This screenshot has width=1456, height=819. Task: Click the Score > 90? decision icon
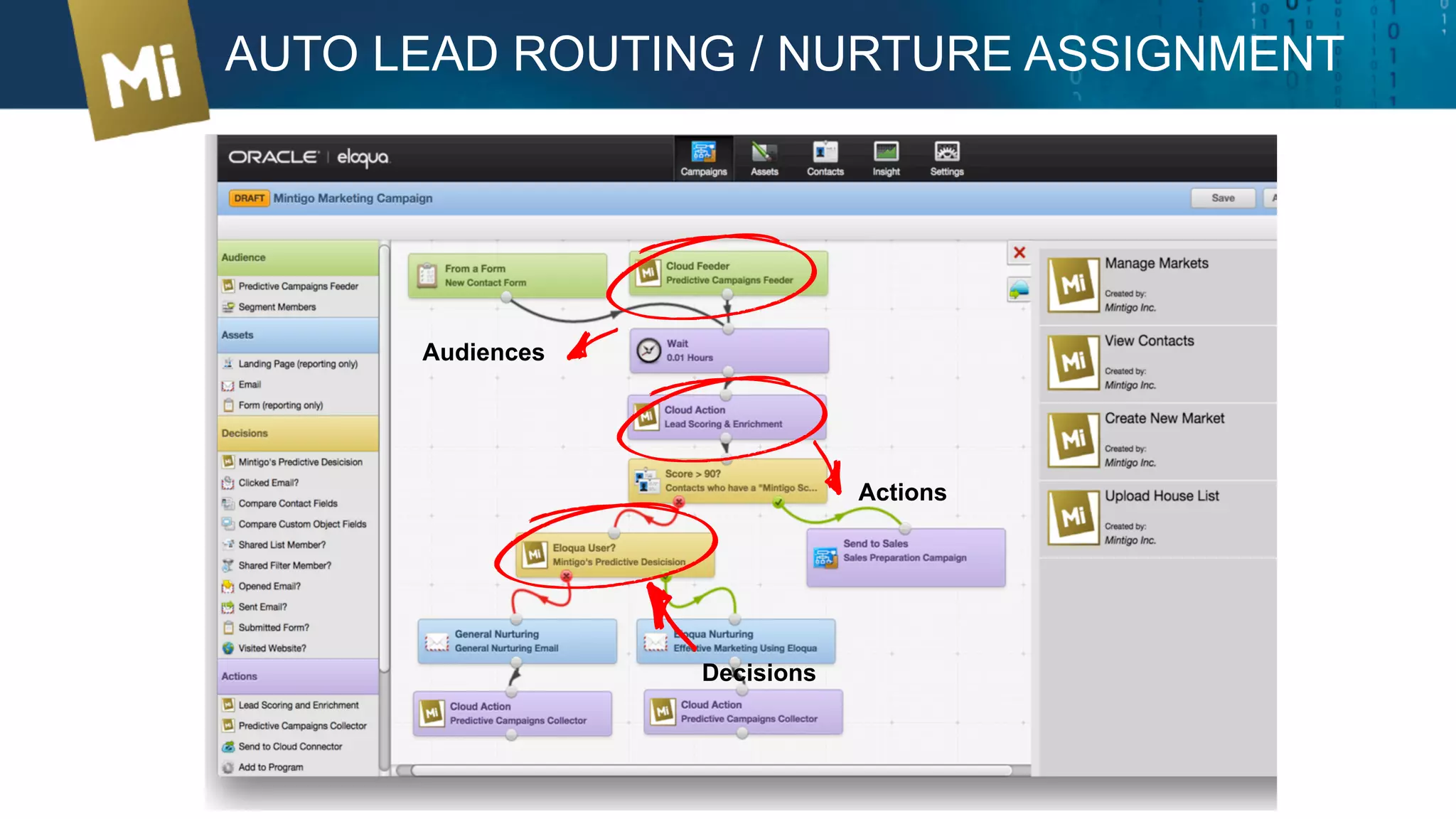646,481
